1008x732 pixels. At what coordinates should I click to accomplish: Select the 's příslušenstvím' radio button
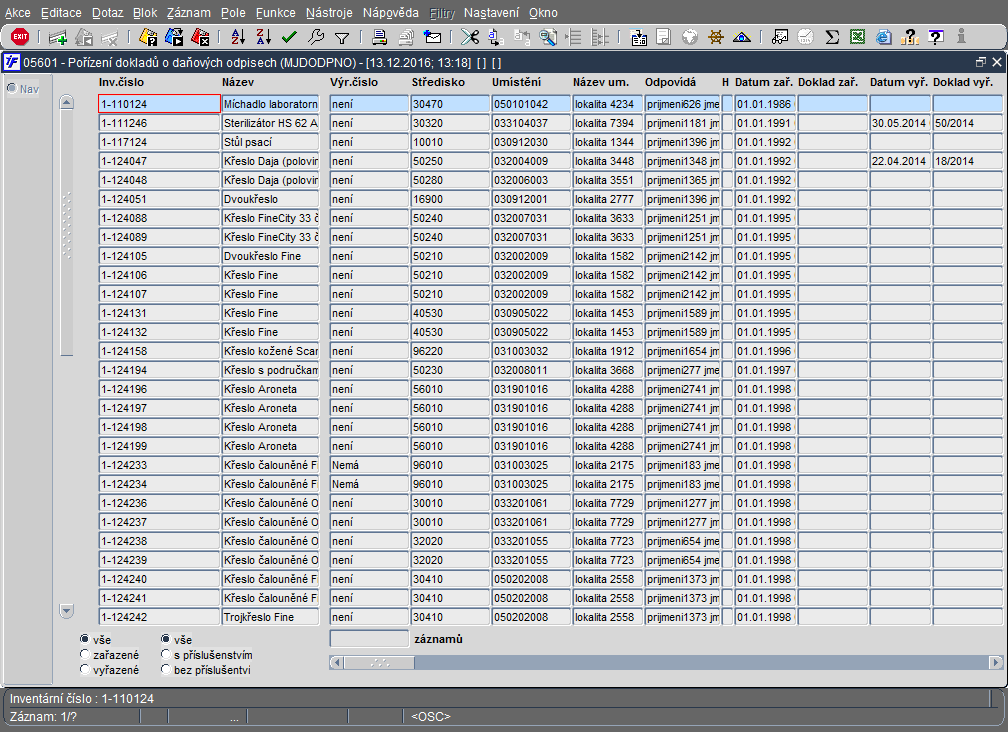pos(166,655)
